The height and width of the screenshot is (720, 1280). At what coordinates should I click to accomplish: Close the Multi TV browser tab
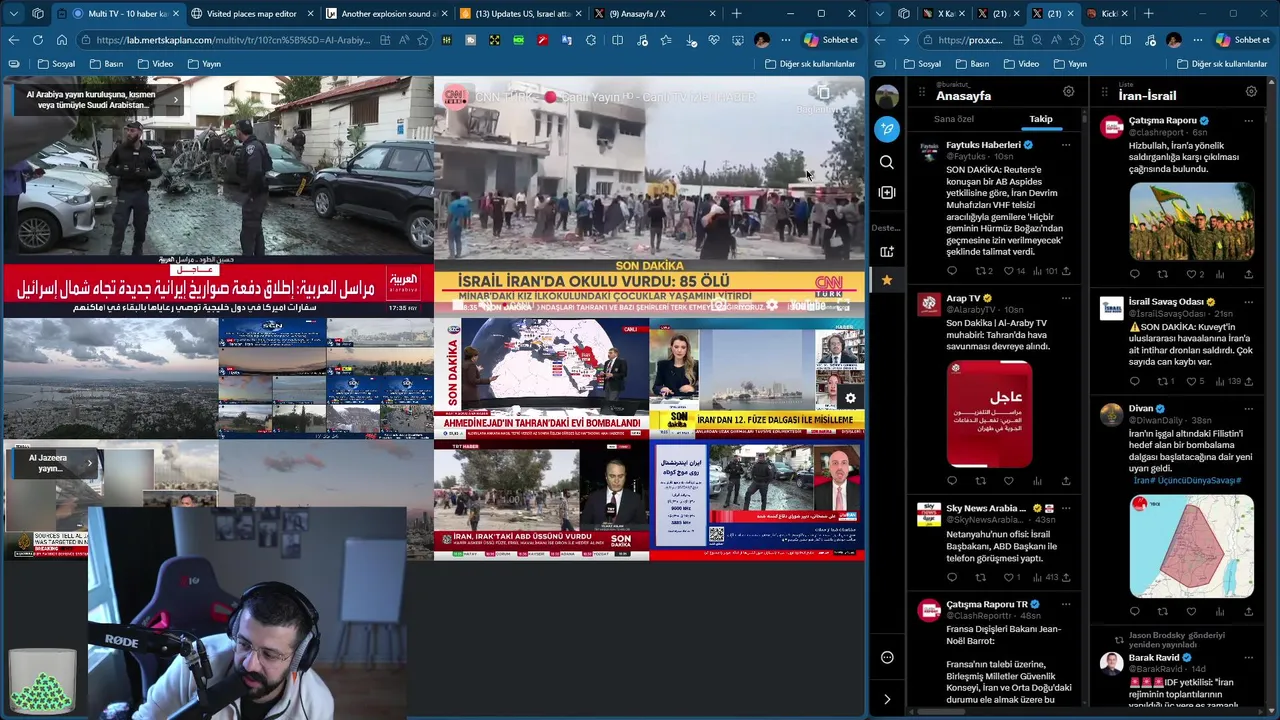point(176,14)
